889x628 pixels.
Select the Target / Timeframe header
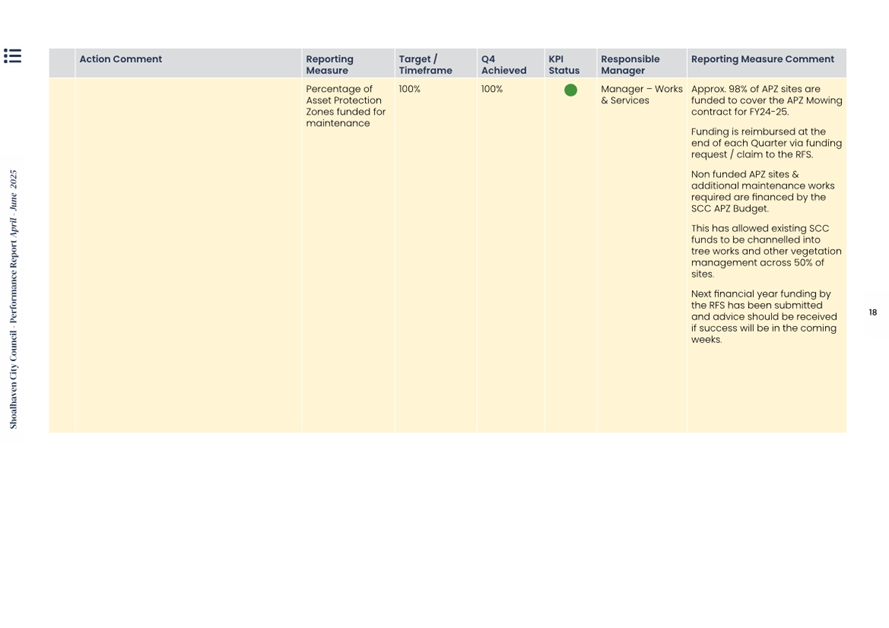[x=425, y=65]
